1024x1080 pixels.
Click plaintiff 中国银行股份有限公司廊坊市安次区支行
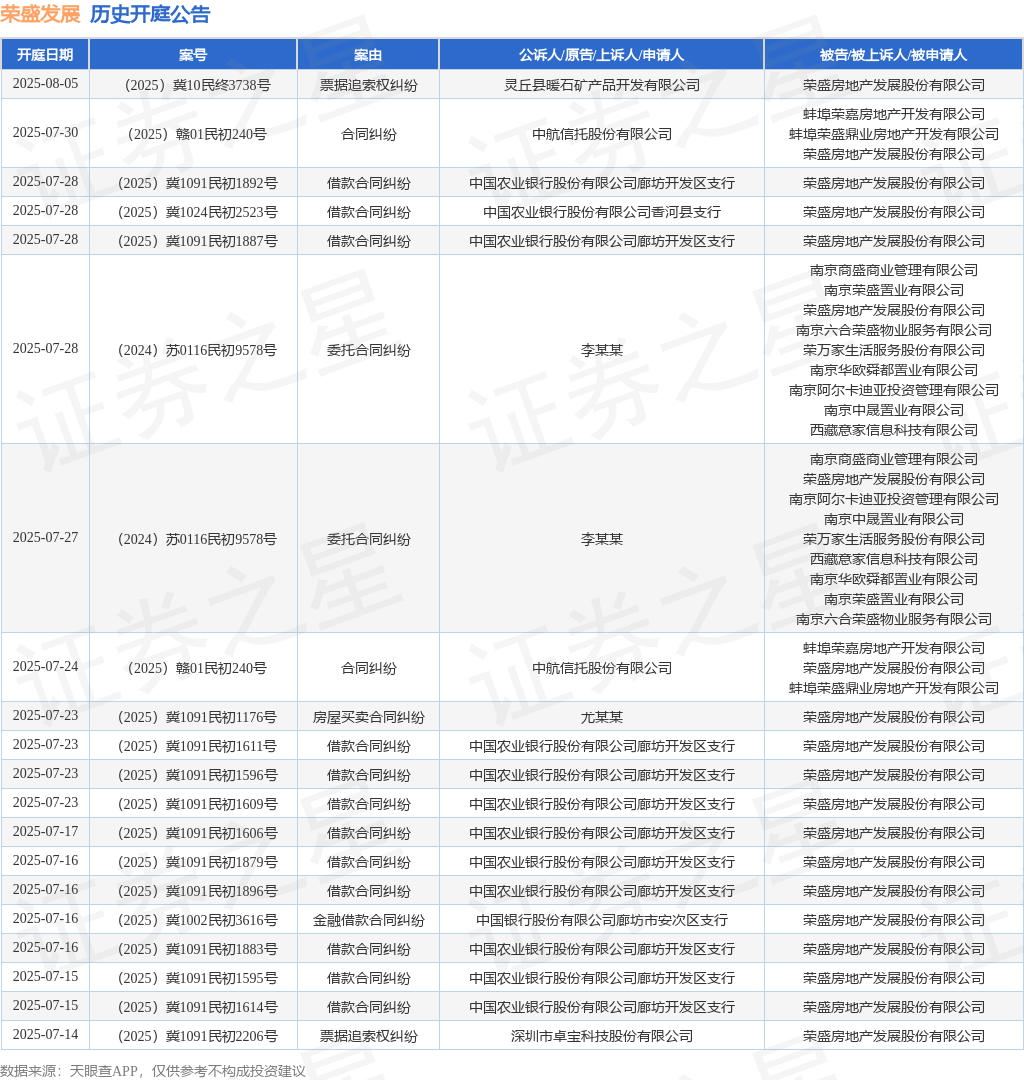(602, 920)
